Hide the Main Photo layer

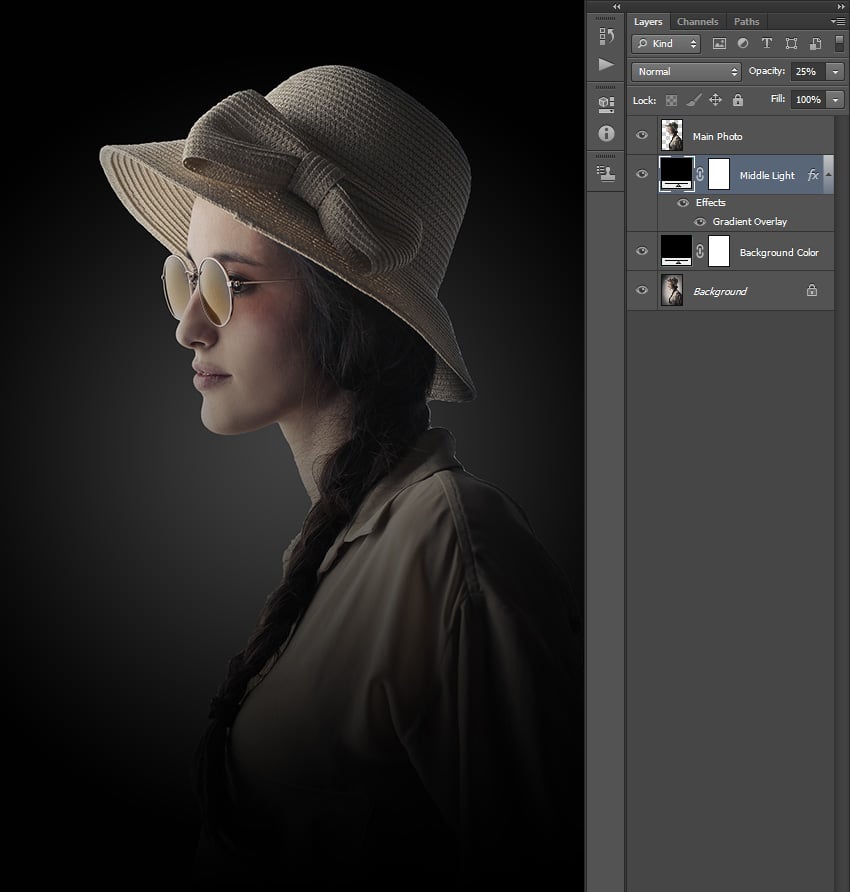642,136
